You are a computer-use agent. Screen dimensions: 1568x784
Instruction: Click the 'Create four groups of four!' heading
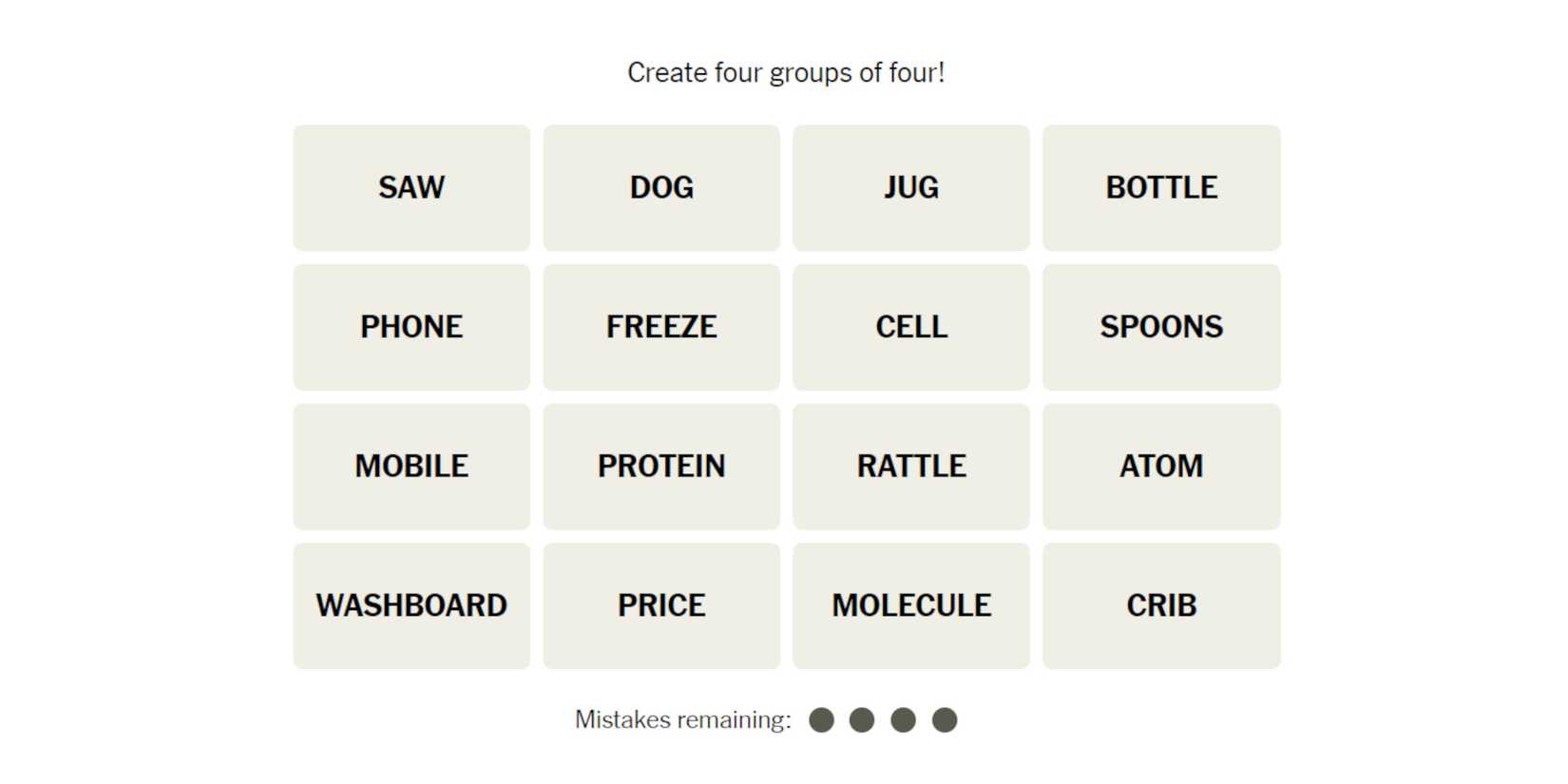pyautogui.click(x=786, y=73)
